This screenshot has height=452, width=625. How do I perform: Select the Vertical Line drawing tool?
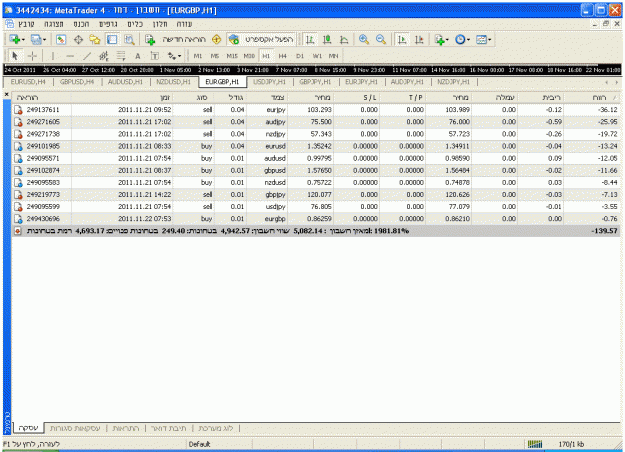pyautogui.click(x=53, y=56)
